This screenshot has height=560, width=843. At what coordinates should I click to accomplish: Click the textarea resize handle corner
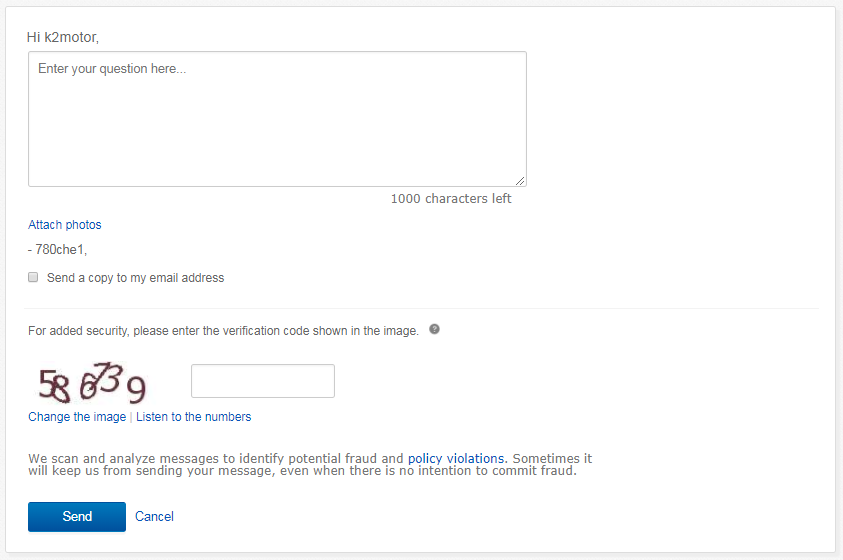(x=520, y=181)
